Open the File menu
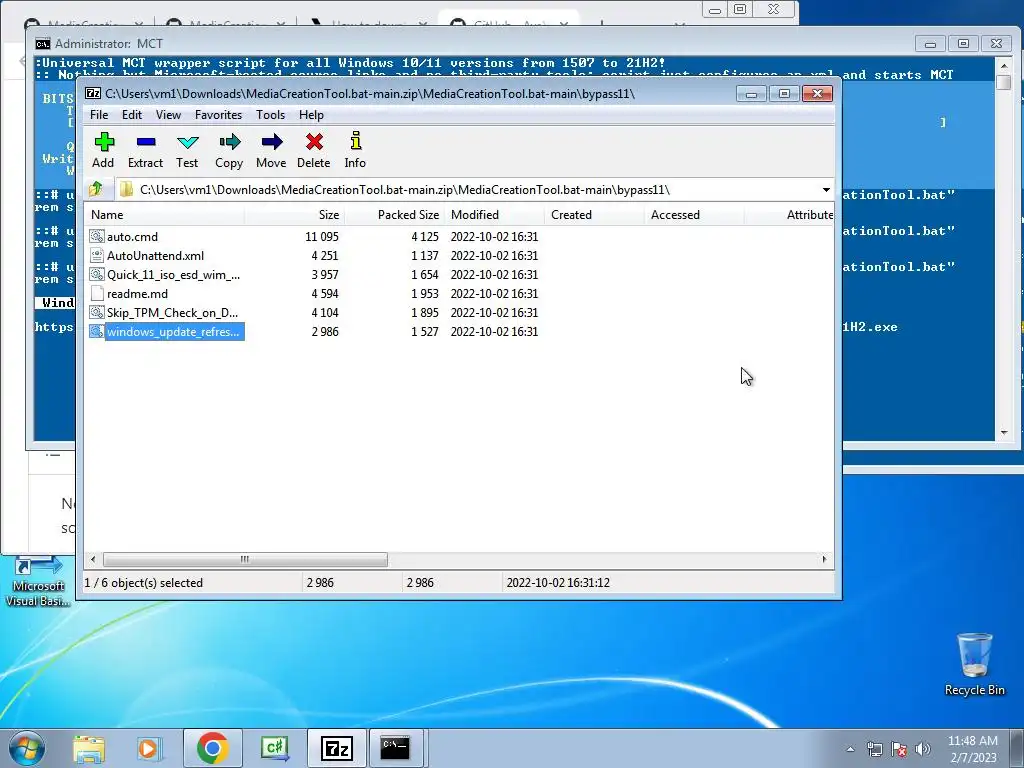The image size is (1024, 768). pos(99,114)
